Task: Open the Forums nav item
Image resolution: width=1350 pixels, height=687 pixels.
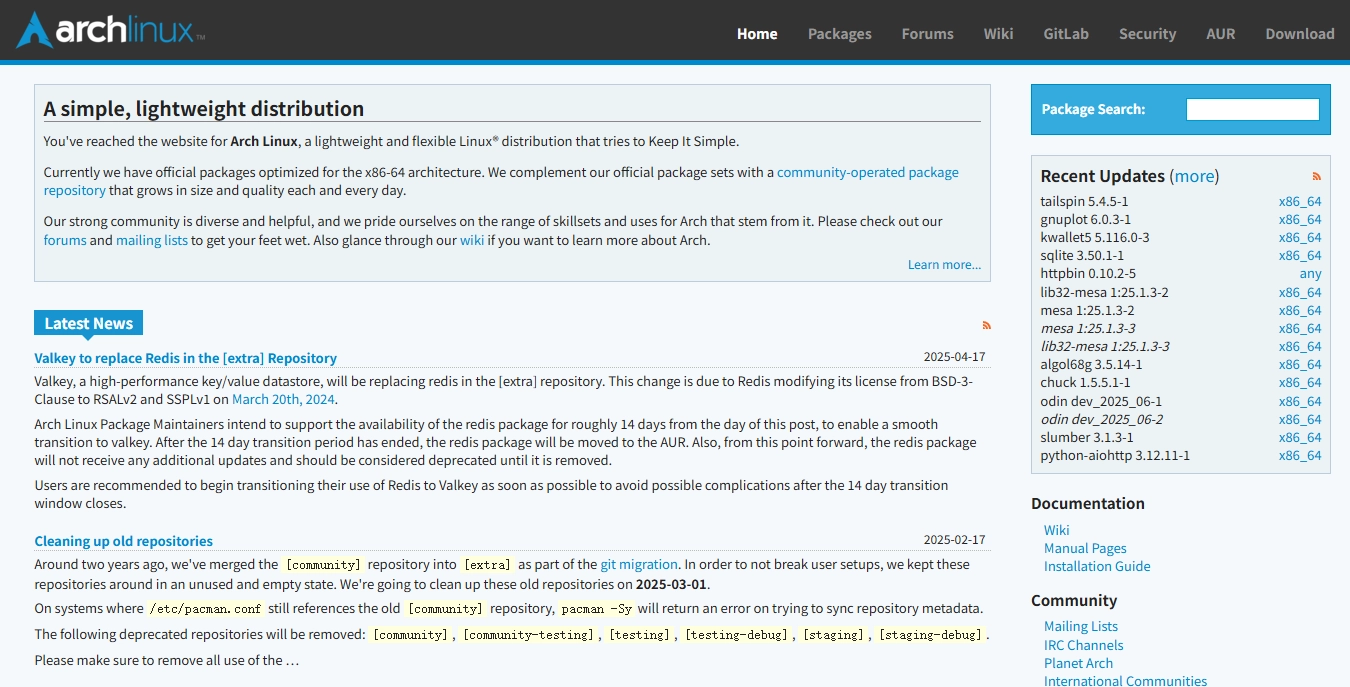Action: [x=928, y=33]
